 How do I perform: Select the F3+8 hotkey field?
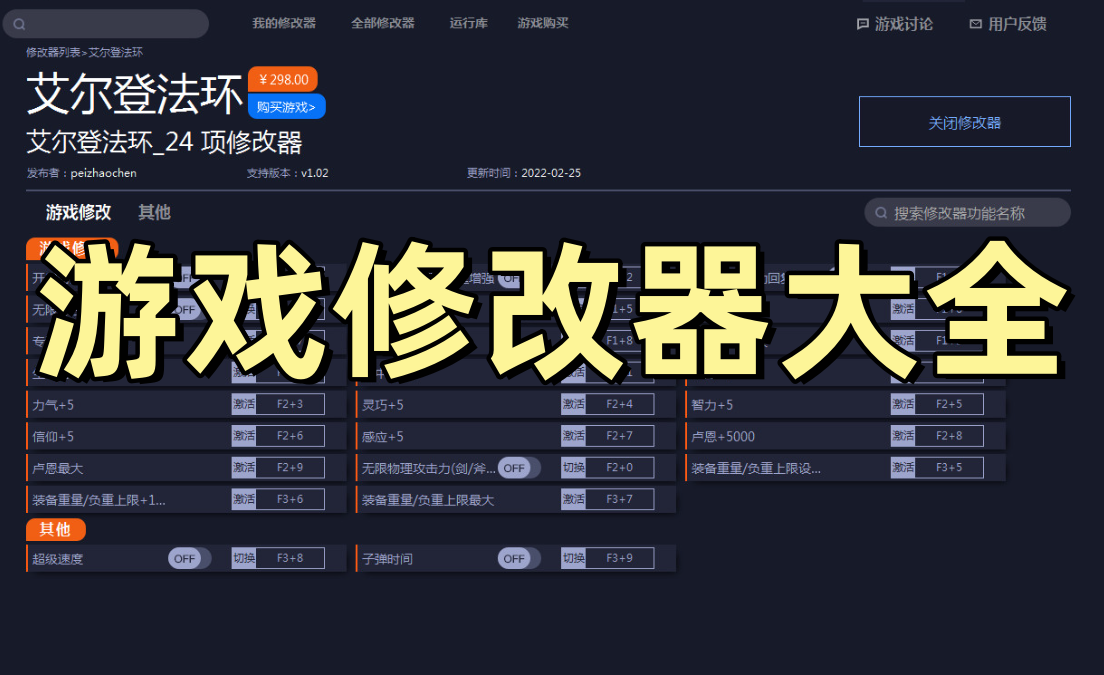click(290, 558)
